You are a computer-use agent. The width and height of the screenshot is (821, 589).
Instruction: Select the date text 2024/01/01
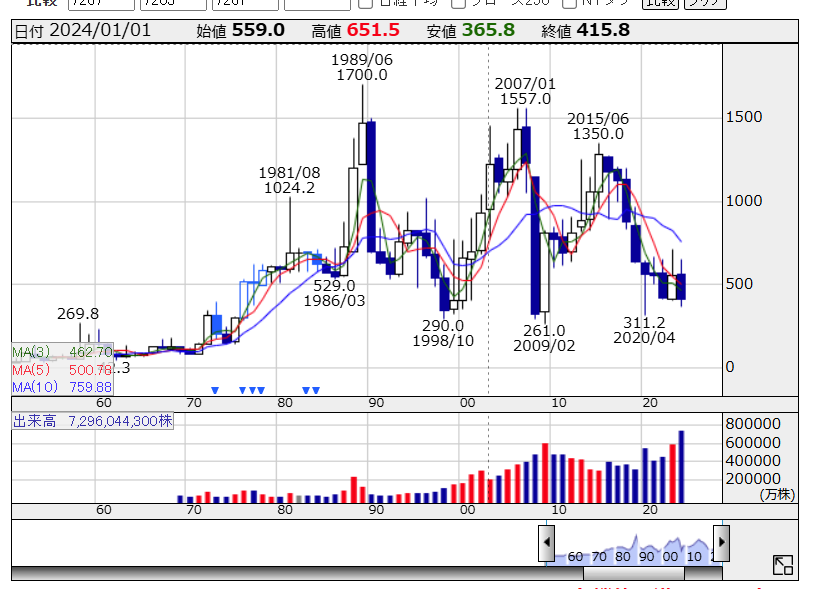point(100,30)
